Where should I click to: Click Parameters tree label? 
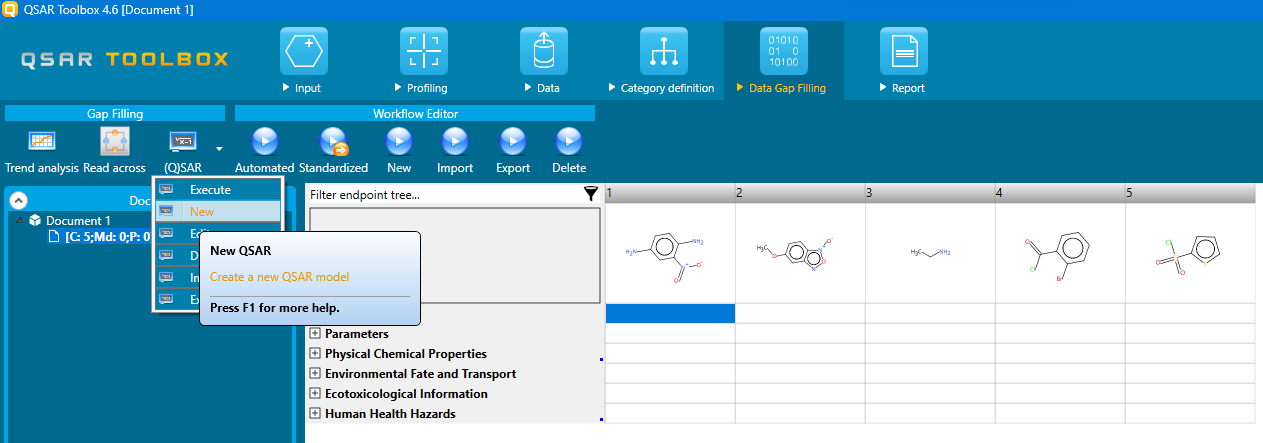pos(357,333)
